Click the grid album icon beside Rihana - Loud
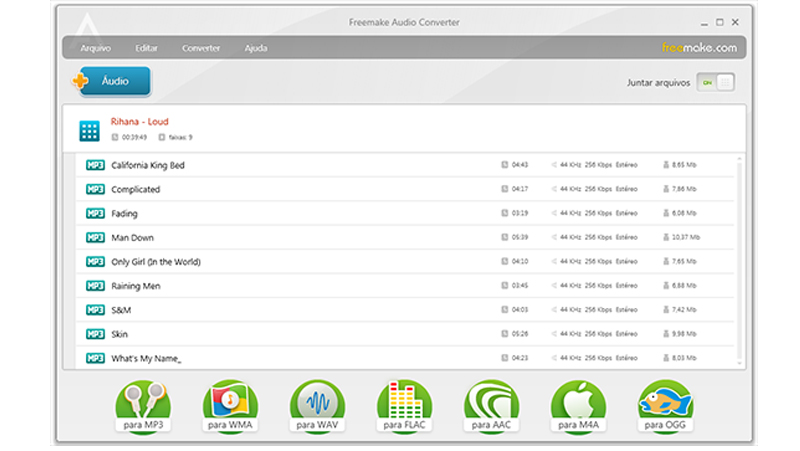This screenshot has height=451, width=800. (89, 131)
